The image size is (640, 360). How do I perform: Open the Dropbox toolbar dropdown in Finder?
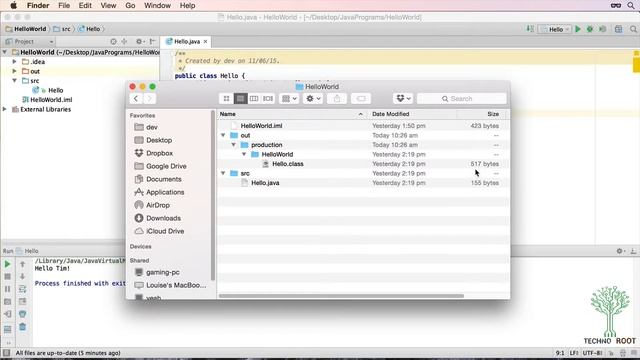403,98
